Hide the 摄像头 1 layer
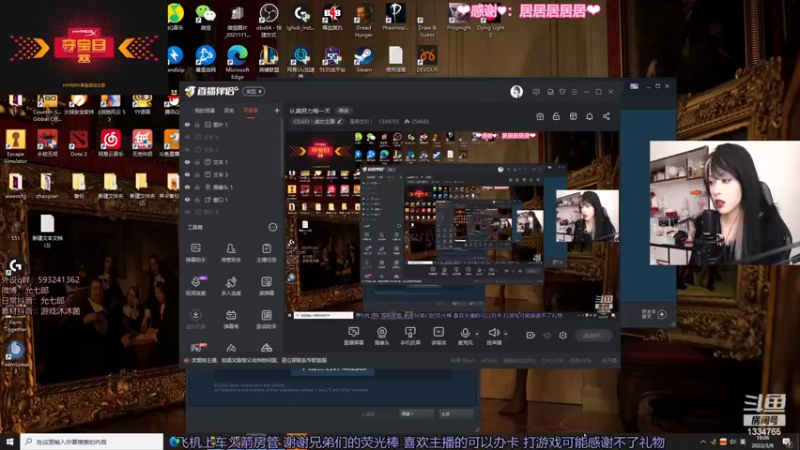800x450 pixels. pyautogui.click(x=187, y=187)
